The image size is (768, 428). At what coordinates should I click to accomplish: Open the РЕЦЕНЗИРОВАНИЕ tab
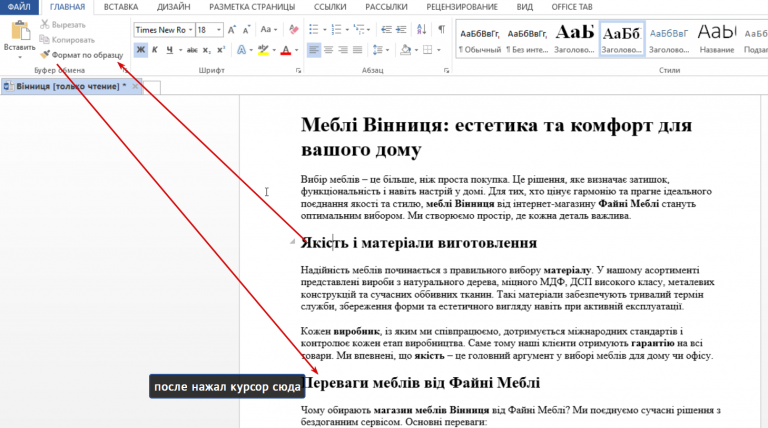tap(461, 7)
